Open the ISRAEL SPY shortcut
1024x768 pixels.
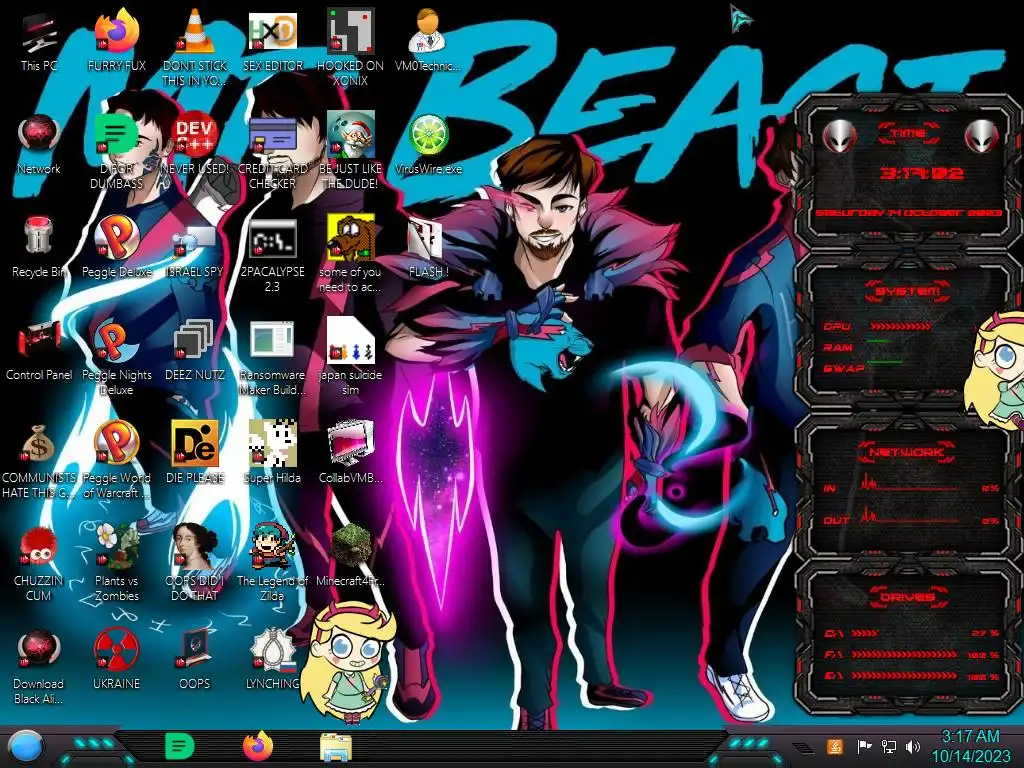pos(194,247)
